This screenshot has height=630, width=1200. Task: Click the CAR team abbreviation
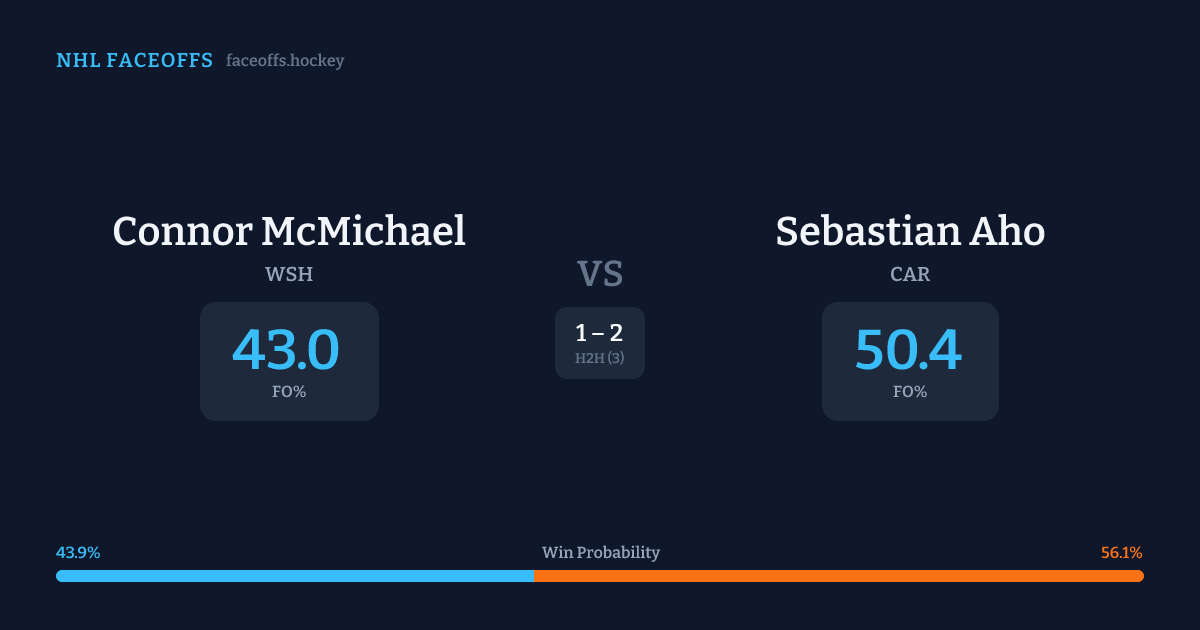coord(910,274)
